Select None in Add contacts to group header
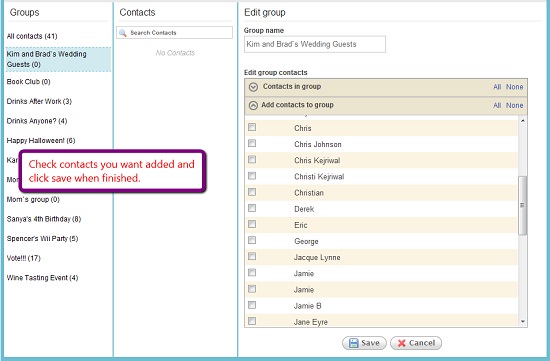 [x=515, y=105]
